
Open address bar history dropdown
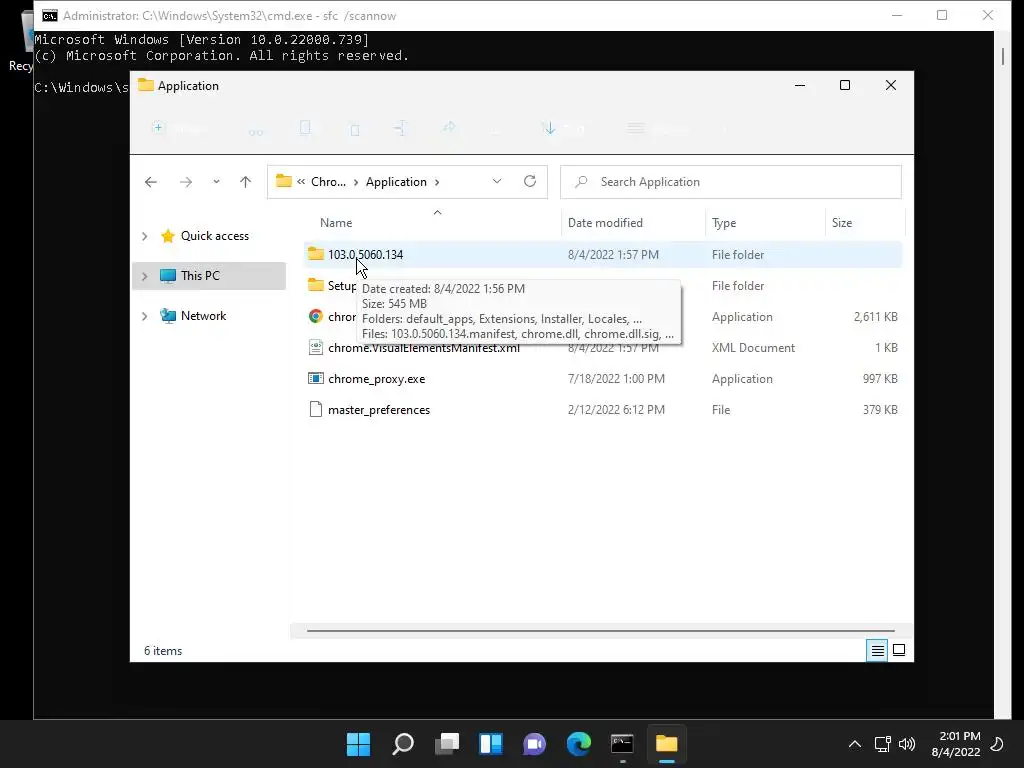497,182
